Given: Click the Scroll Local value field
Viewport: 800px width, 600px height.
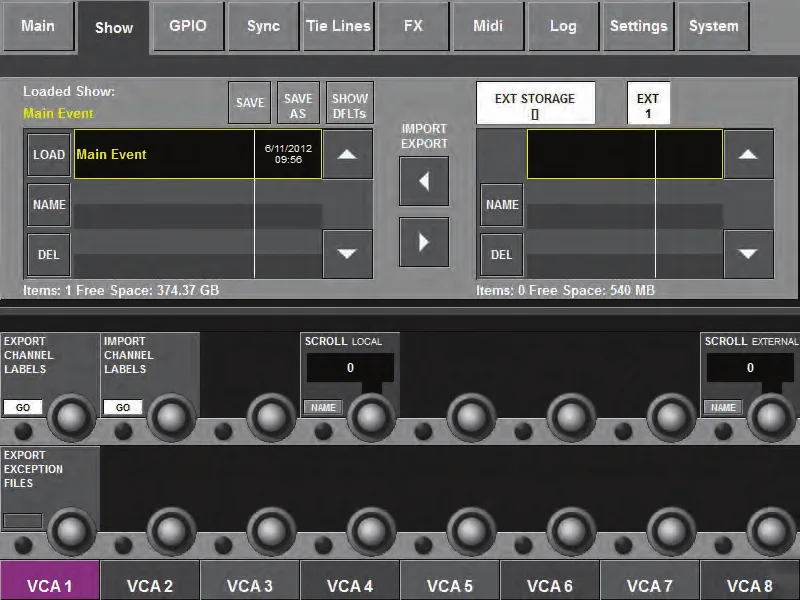Looking at the screenshot, I should pos(350,367).
